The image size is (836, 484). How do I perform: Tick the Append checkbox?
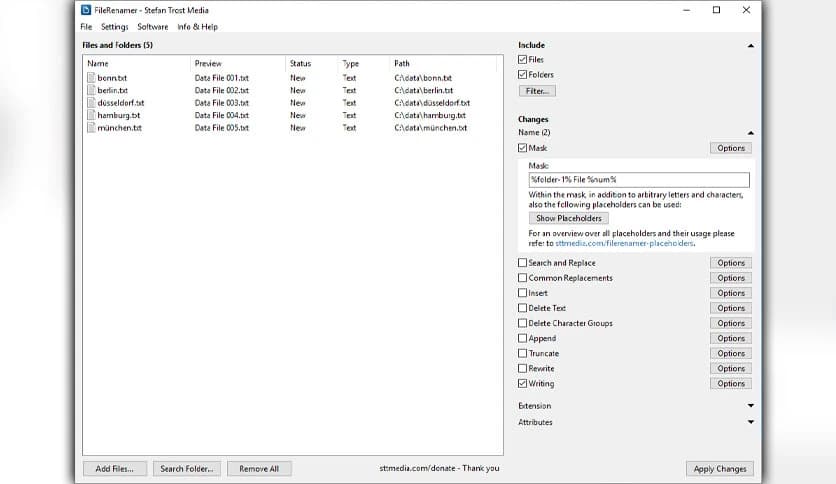(522, 338)
